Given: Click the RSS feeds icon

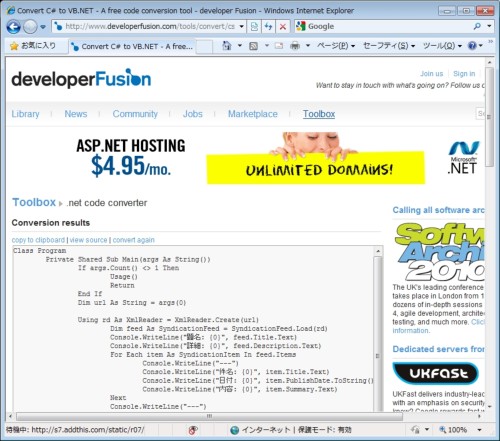Looking at the screenshot, I should [253, 46].
